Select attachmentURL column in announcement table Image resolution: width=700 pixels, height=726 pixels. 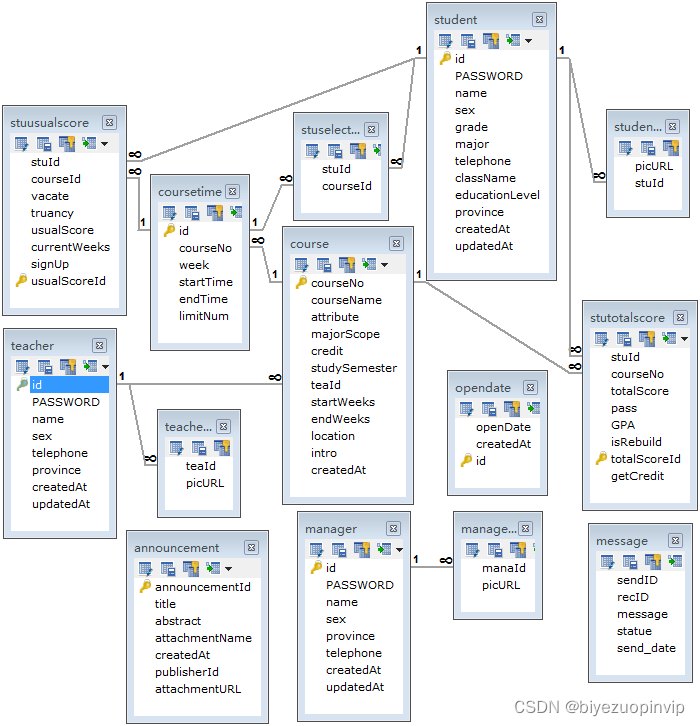198,689
